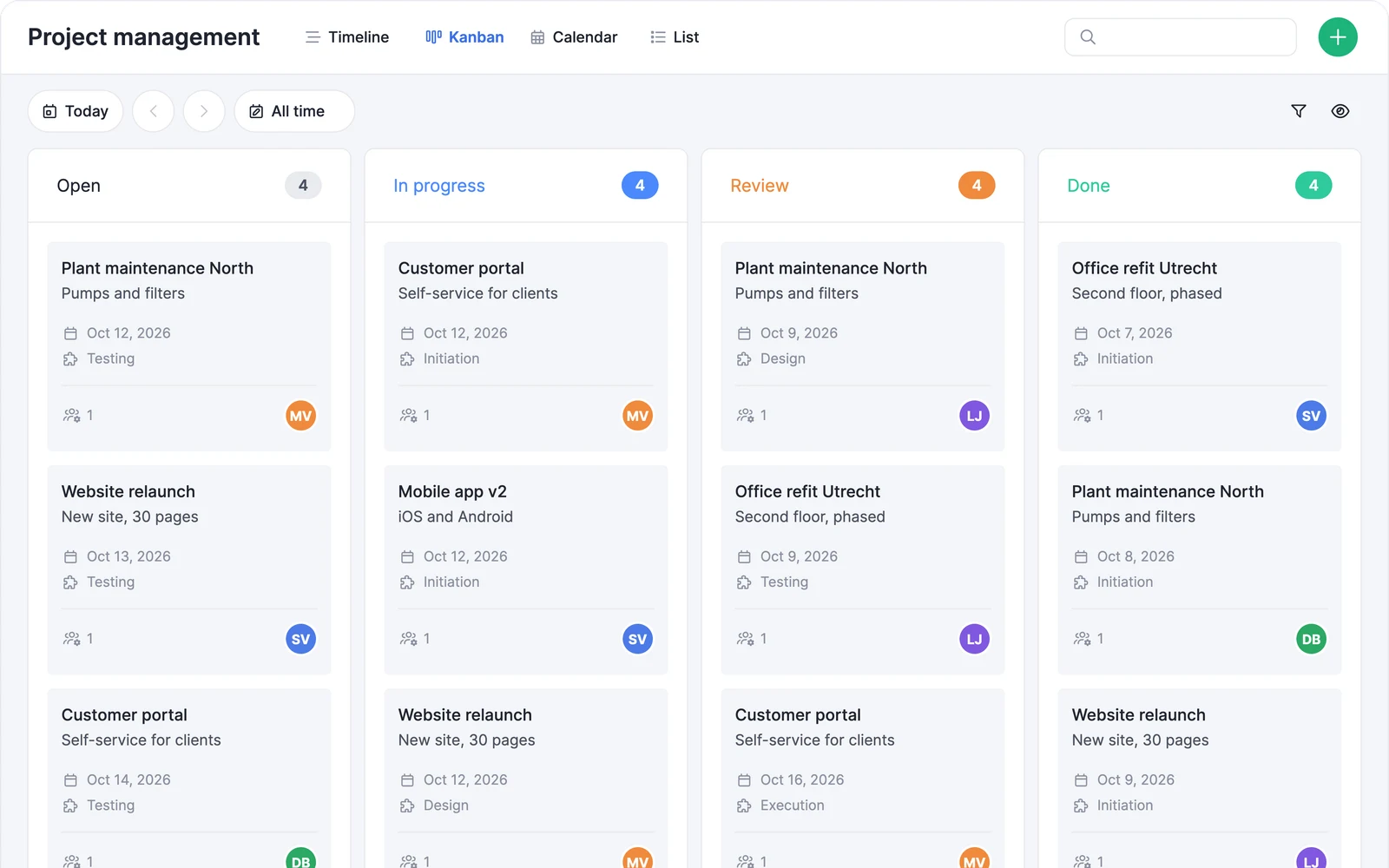This screenshot has height=868, width=1389.
Task: Click the blue In progress count badge
Action: click(x=640, y=185)
